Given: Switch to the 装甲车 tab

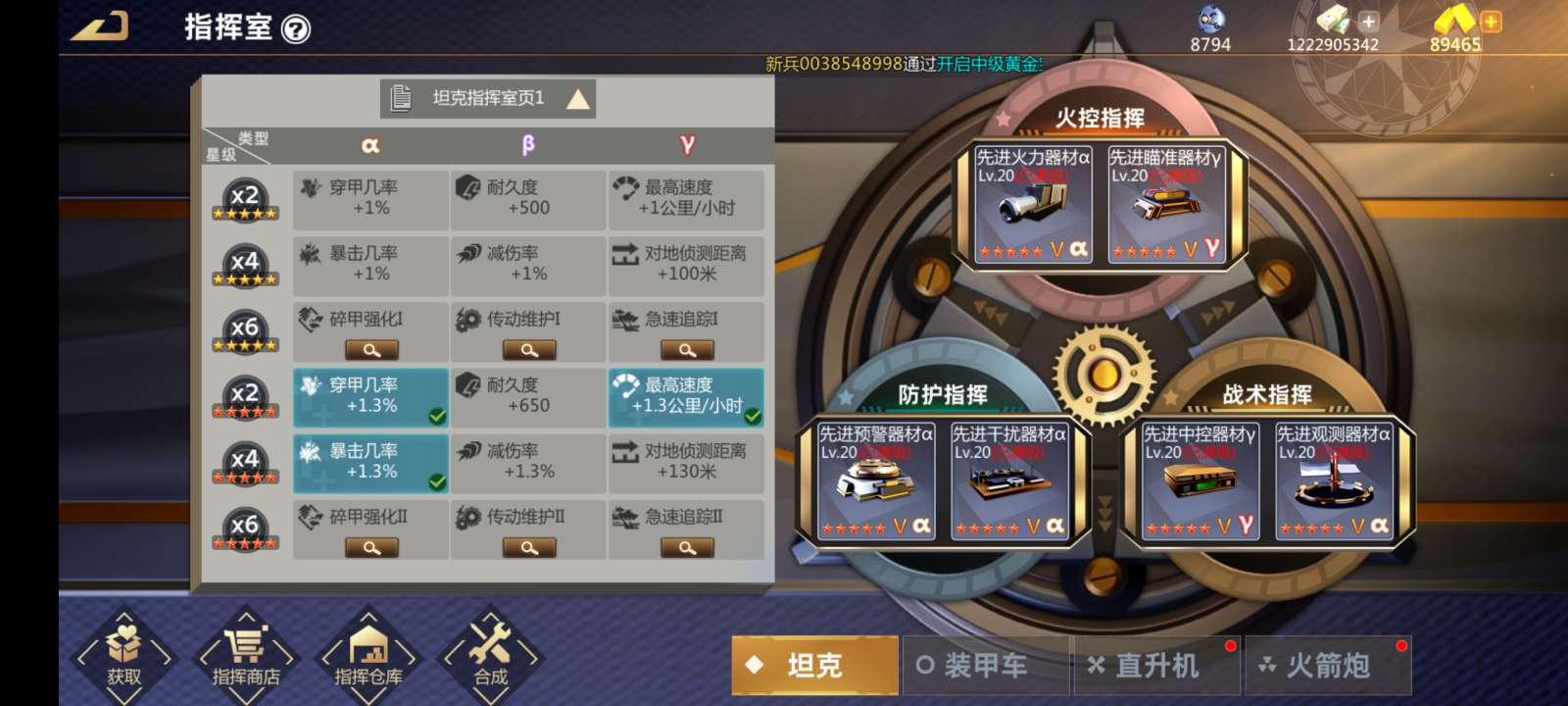Looking at the screenshot, I should coord(986,666).
